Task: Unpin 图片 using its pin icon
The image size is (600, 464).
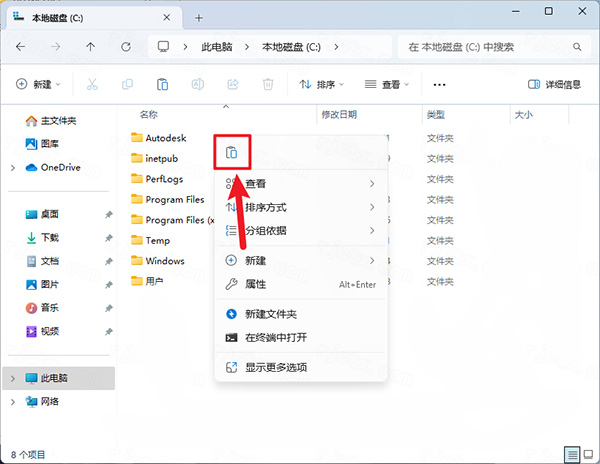Action: tap(109, 285)
